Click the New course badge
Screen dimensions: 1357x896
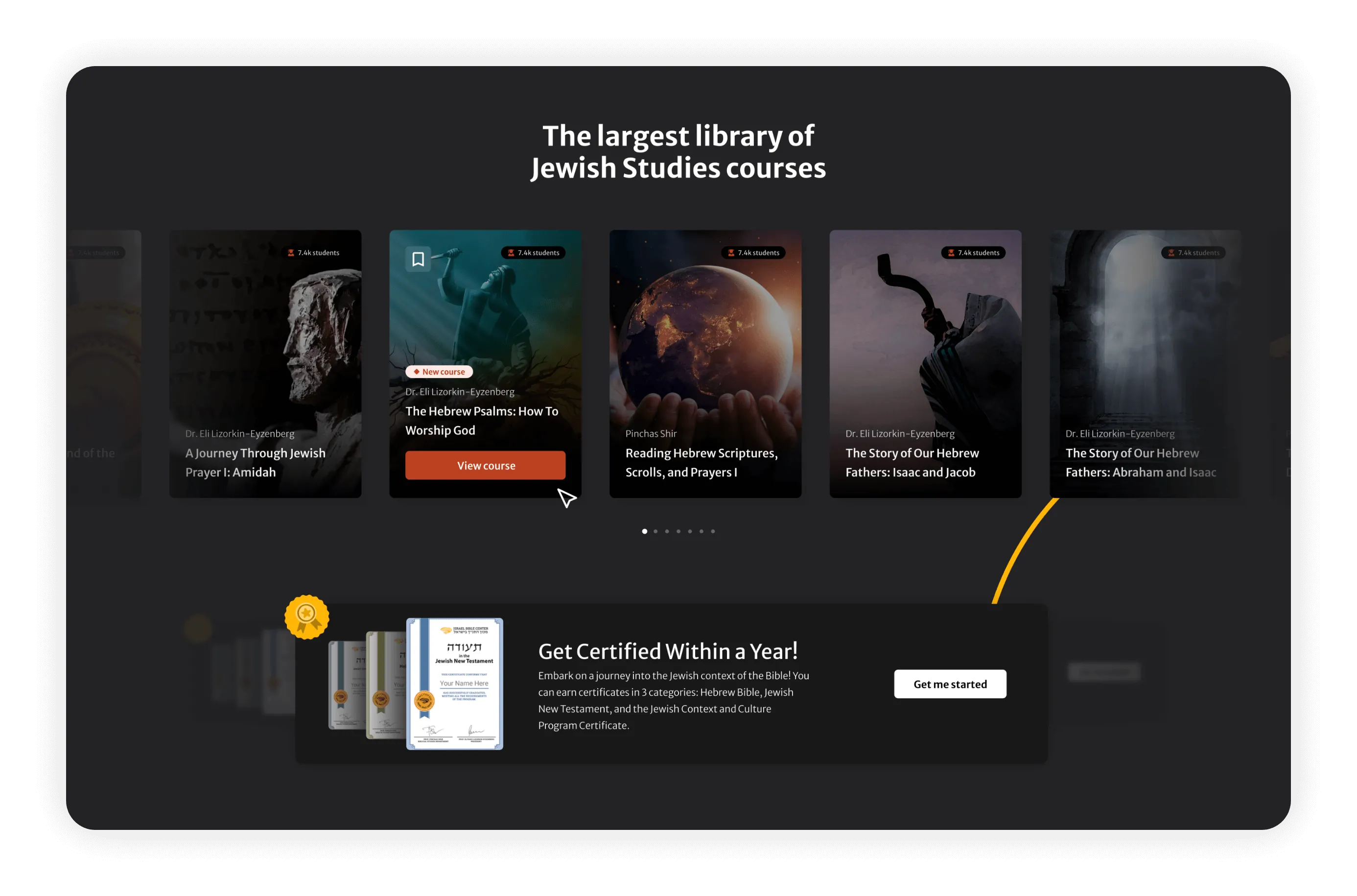coord(439,372)
